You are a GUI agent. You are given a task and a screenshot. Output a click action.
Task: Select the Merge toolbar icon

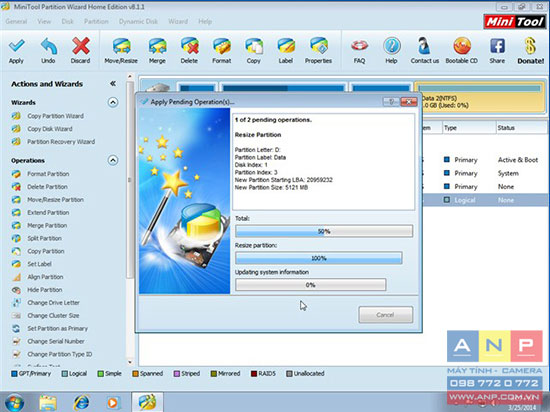coord(157,46)
